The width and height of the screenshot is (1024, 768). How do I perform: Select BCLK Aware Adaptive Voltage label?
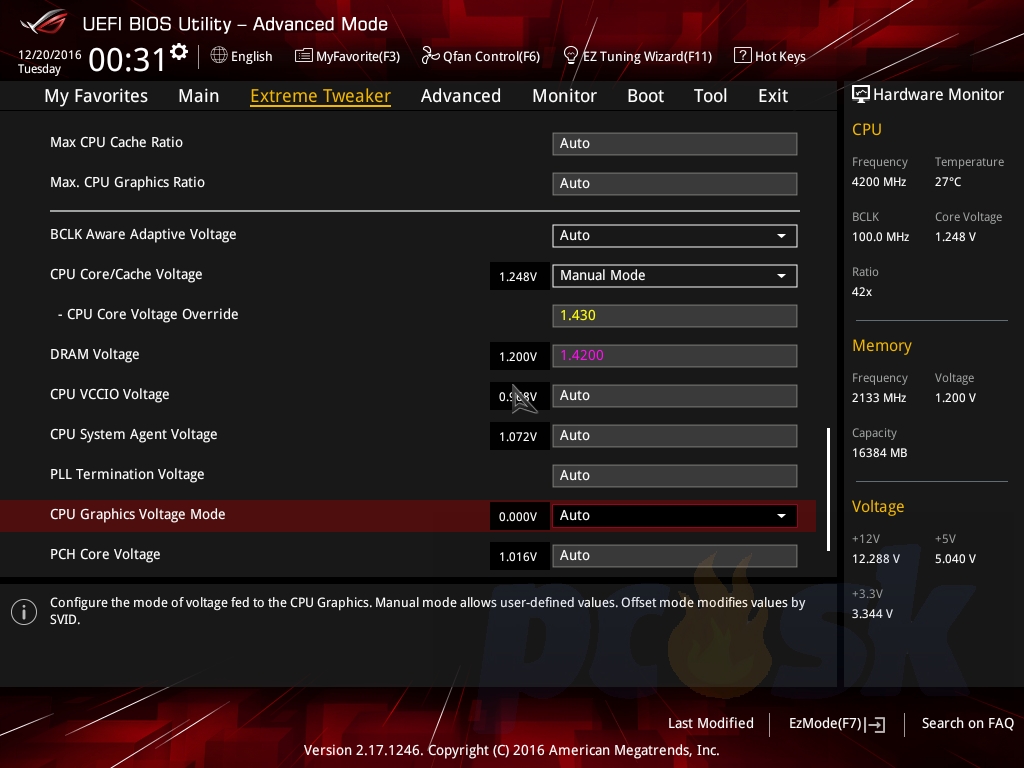pyautogui.click(x=143, y=234)
